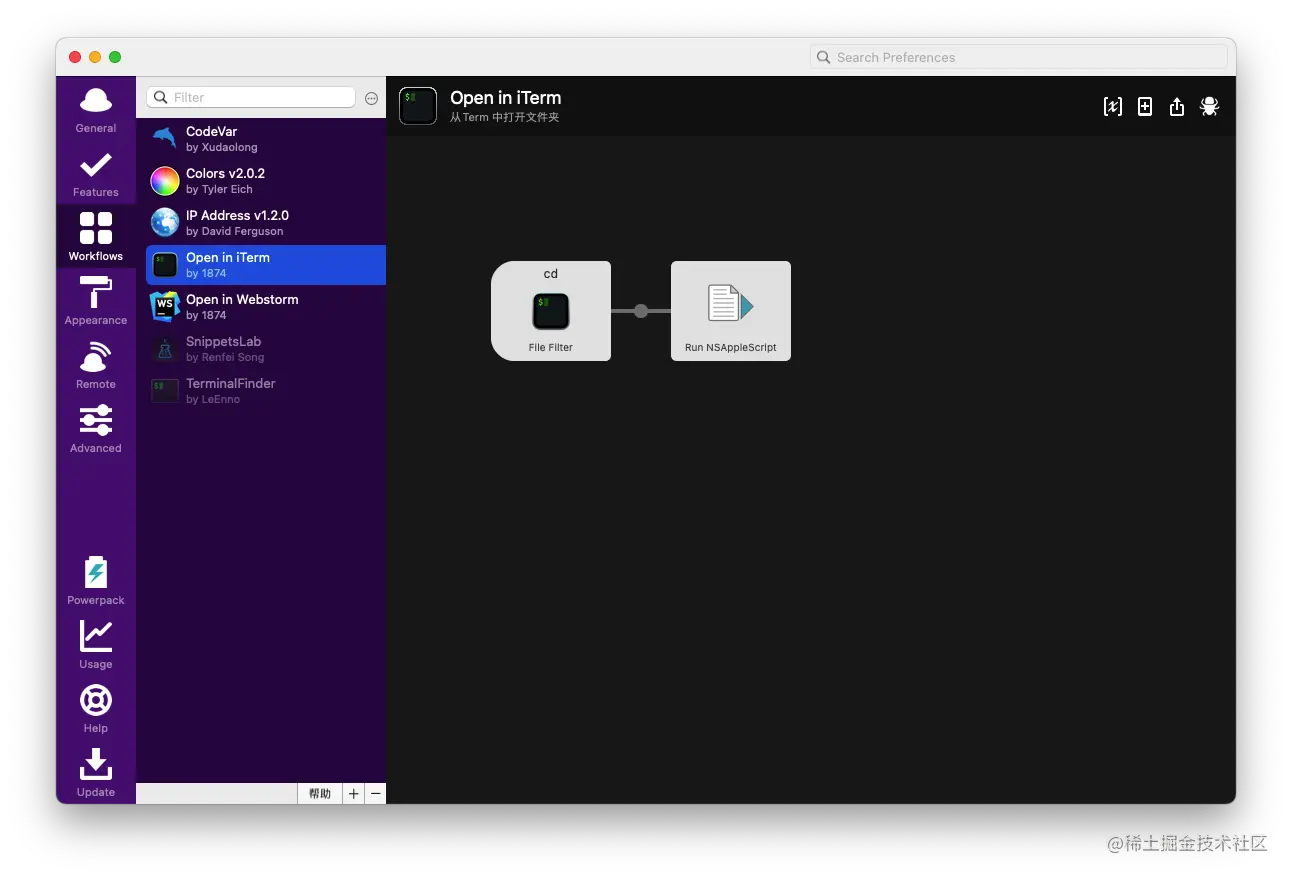Image resolution: width=1292 pixels, height=878 pixels.
Task: Click the Search Preferences field
Action: pos(1019,57)
